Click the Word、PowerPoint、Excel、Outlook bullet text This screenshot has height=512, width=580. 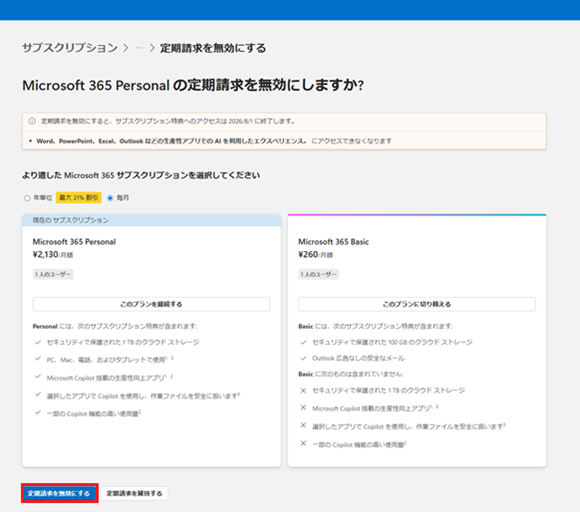tap(214, 141)
